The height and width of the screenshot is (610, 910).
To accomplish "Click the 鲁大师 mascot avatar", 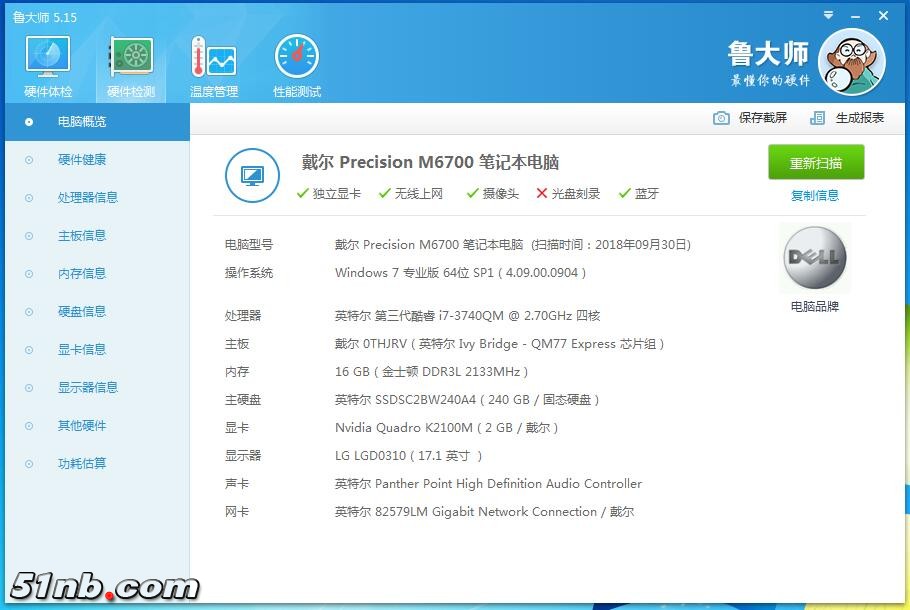I will (x=851, y=62).
